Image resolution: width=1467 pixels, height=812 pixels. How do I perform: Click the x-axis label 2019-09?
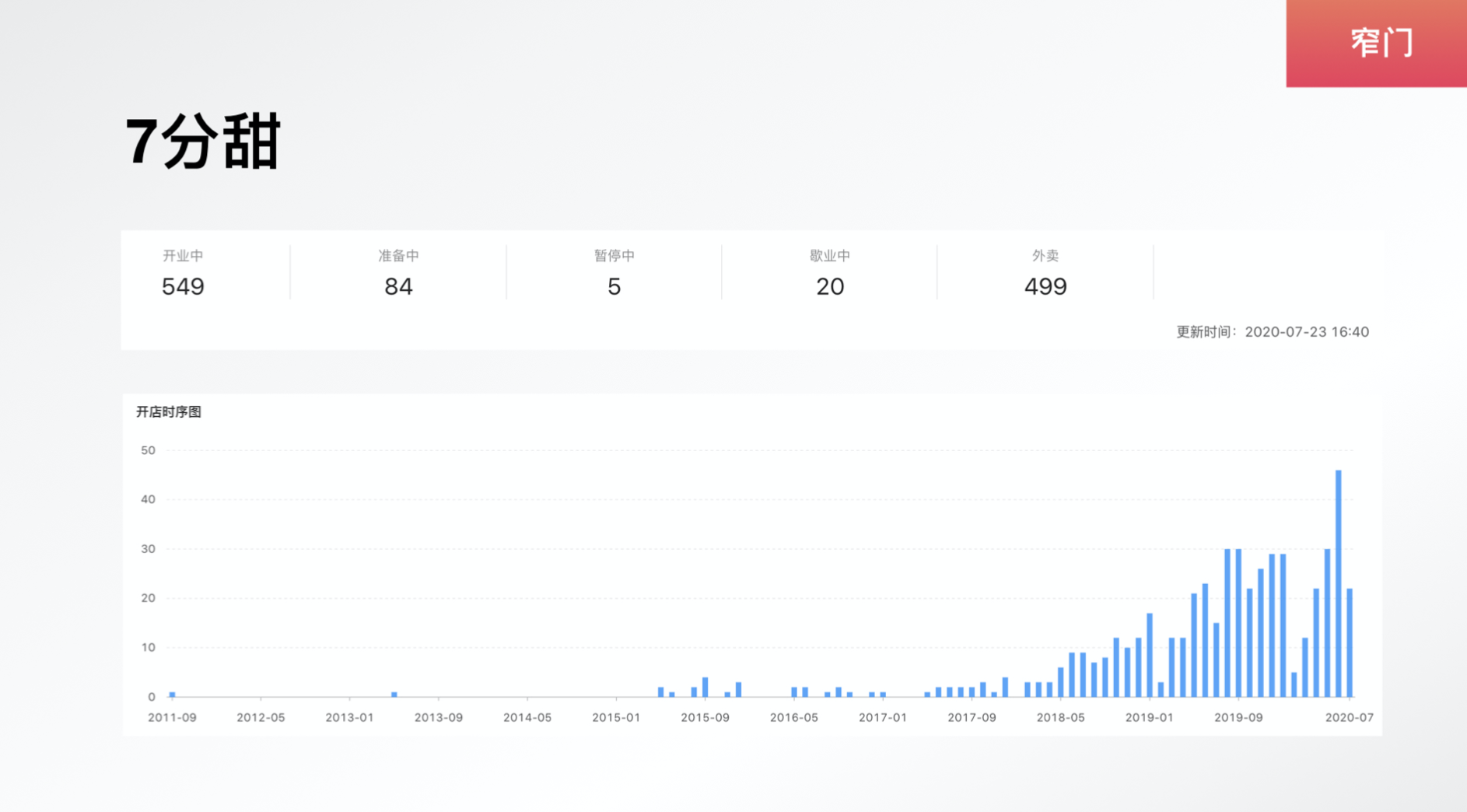pyautogui.click(x=1238, y=717)
